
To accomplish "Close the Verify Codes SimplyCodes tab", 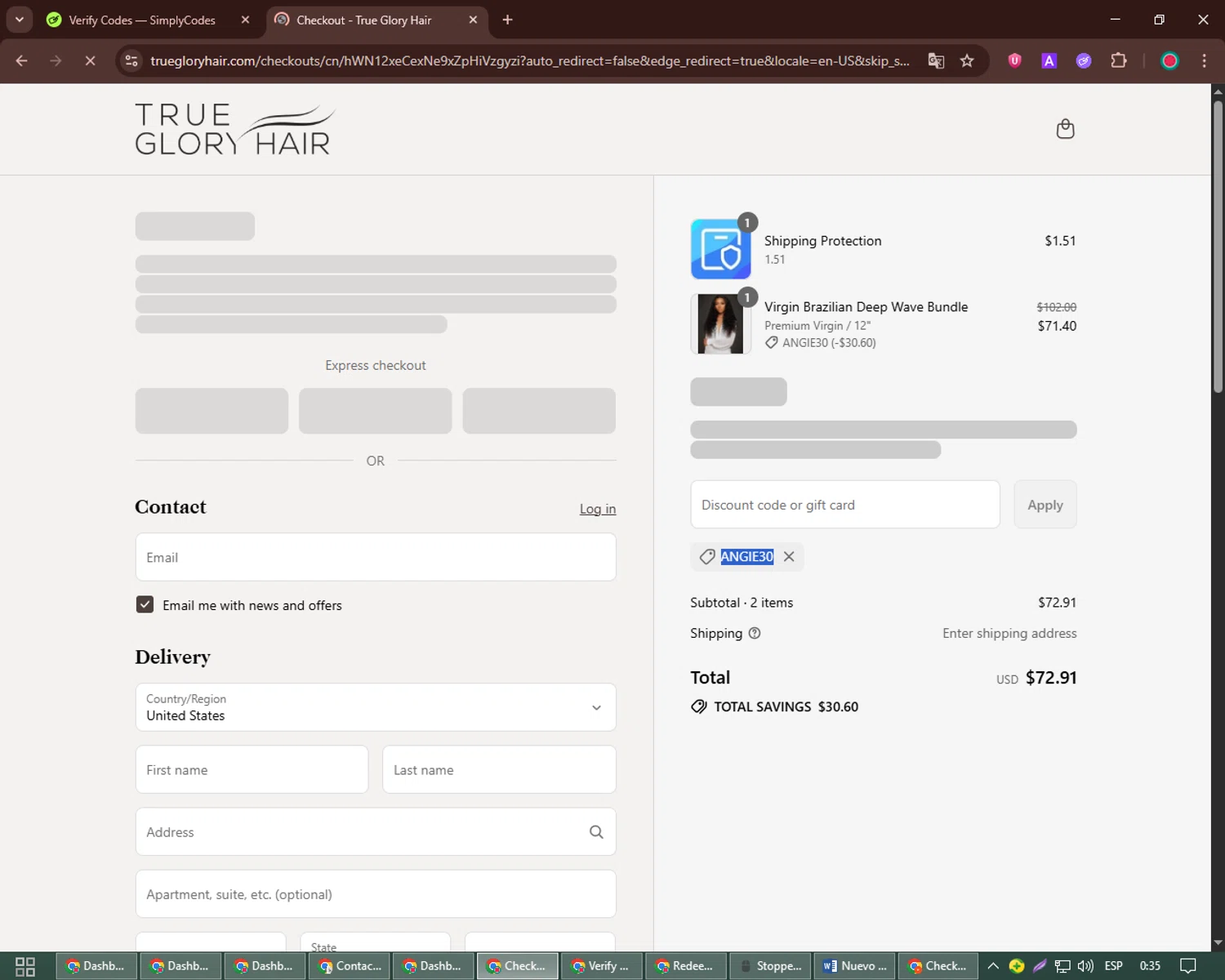I will pyautogui.click(x=245, y=20).
